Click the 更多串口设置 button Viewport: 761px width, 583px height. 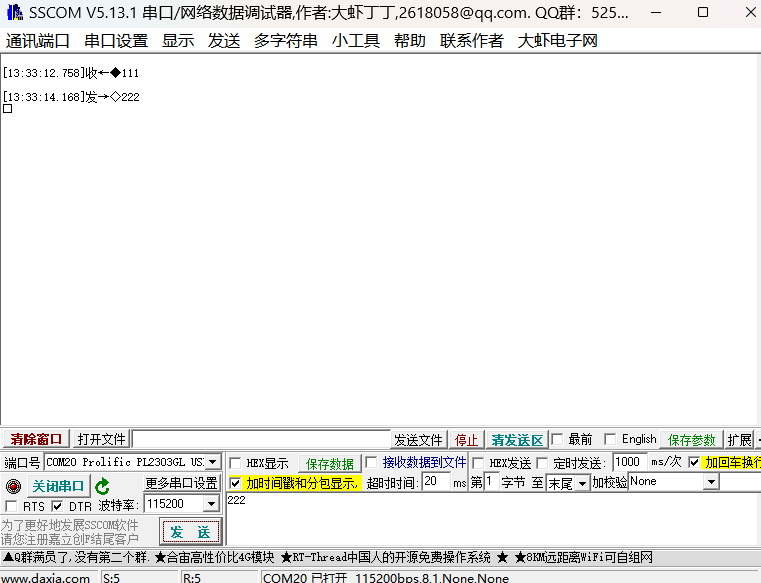point(182,483)
